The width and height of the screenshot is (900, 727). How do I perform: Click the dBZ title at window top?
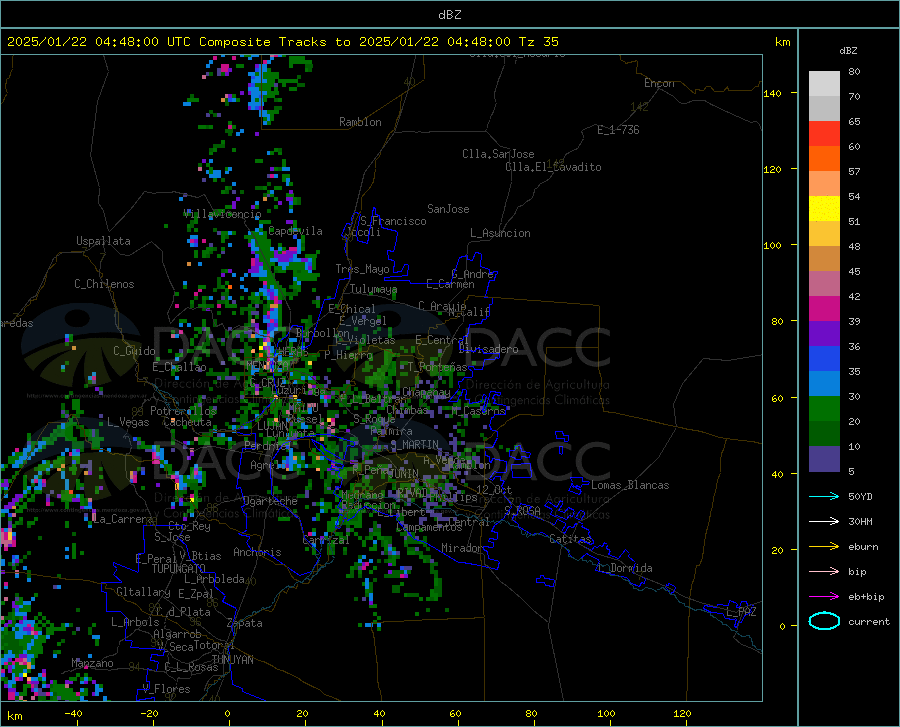pos(449,15)
